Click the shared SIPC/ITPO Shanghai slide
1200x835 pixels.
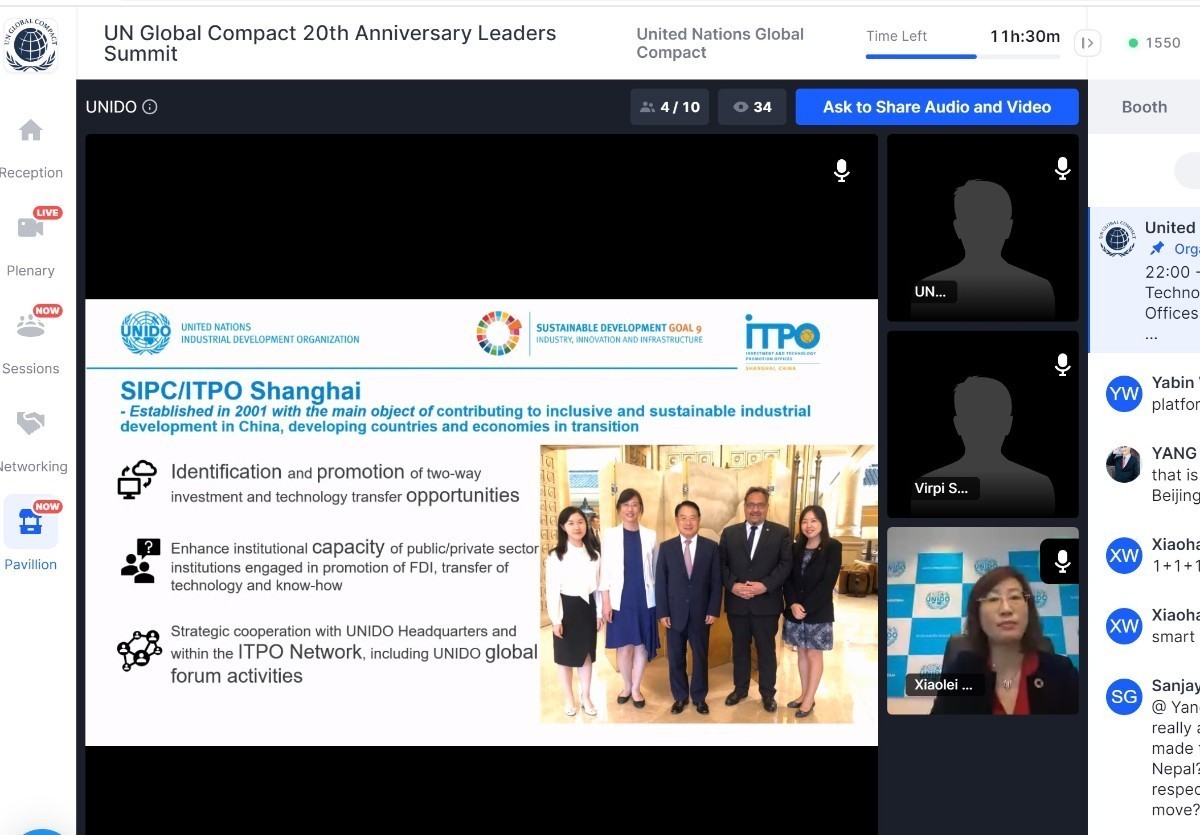(x=481, y=523)
